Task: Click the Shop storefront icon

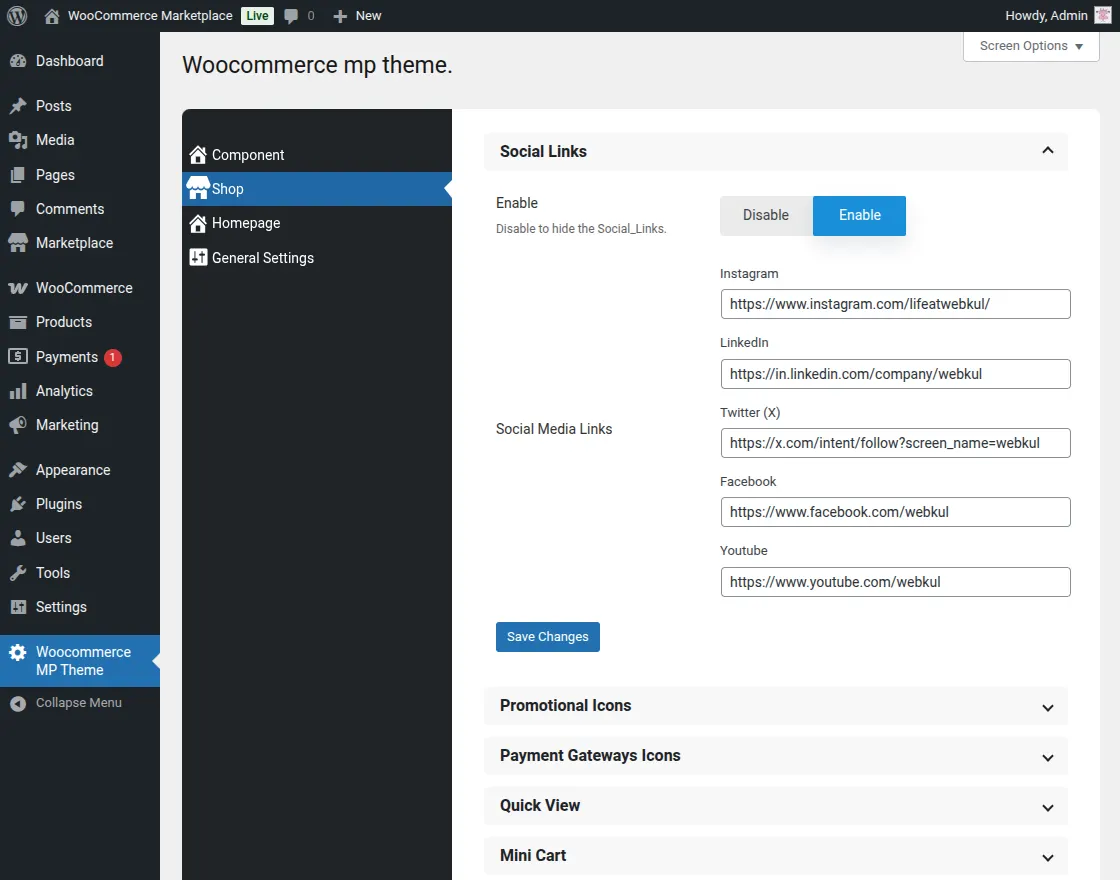Action: point(198,188)
